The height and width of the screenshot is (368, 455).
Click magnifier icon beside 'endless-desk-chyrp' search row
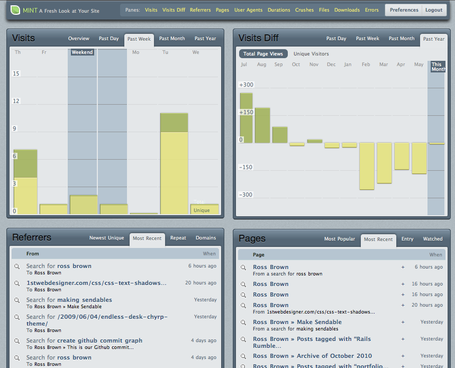tap(17, 317)
